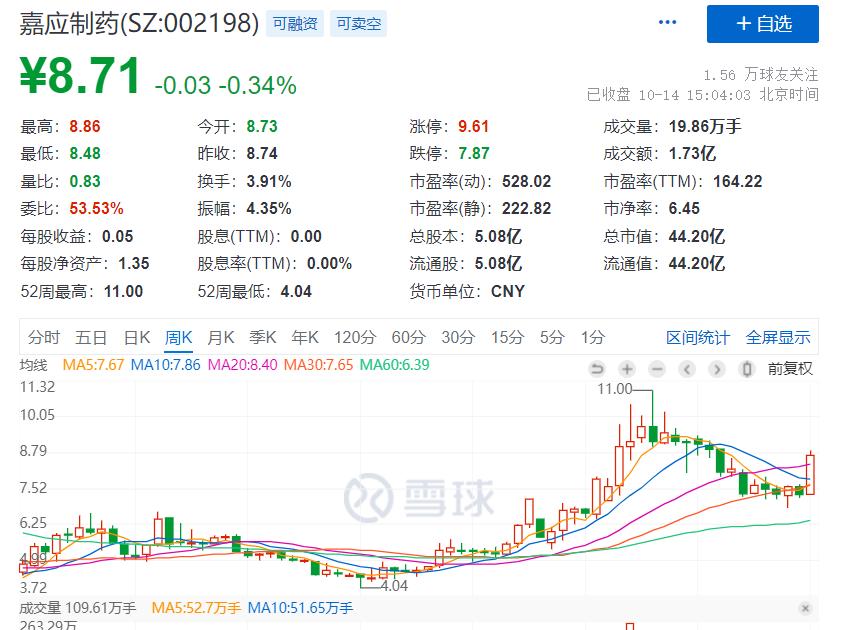Image resolution: width=842 pixels, height=630 pixels.
Task: Click the 涨停 value 9.61
Action: tap(474, 127)
